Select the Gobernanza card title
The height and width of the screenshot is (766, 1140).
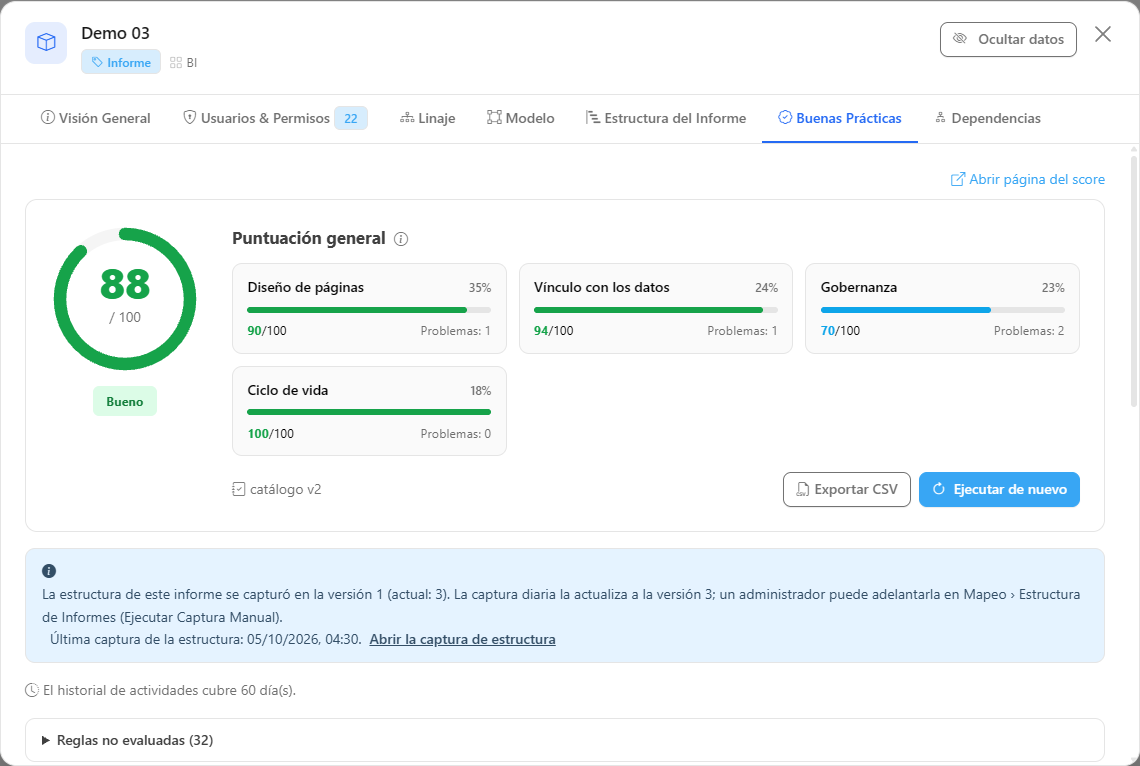pos(859,287)
